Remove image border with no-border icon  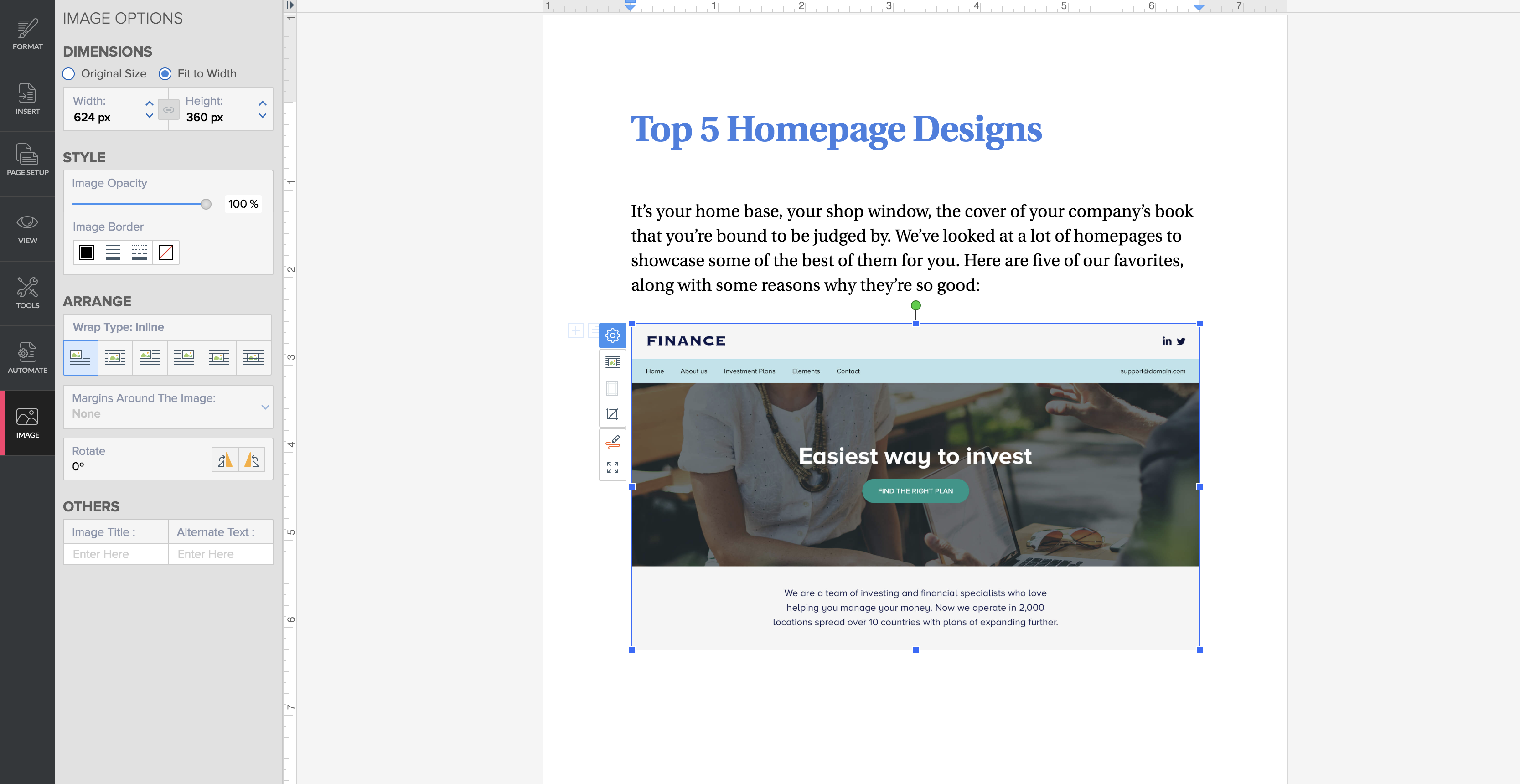click(x=166, y=253)
